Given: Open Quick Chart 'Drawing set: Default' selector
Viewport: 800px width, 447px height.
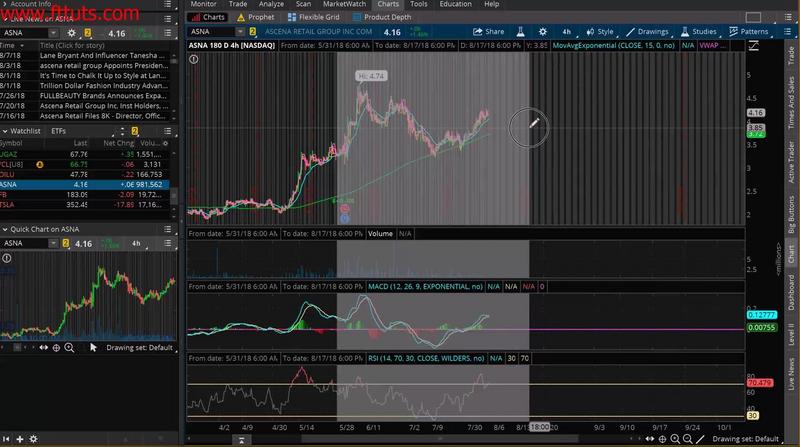Looking at the screenshot, I should [139, 348].
